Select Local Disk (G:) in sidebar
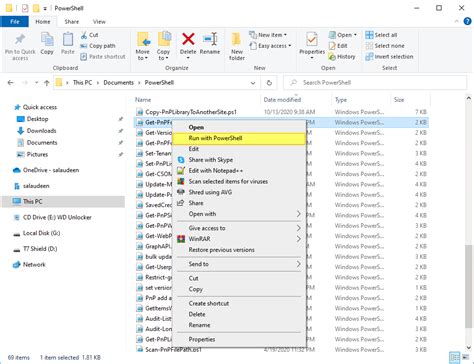 point(41,233)
